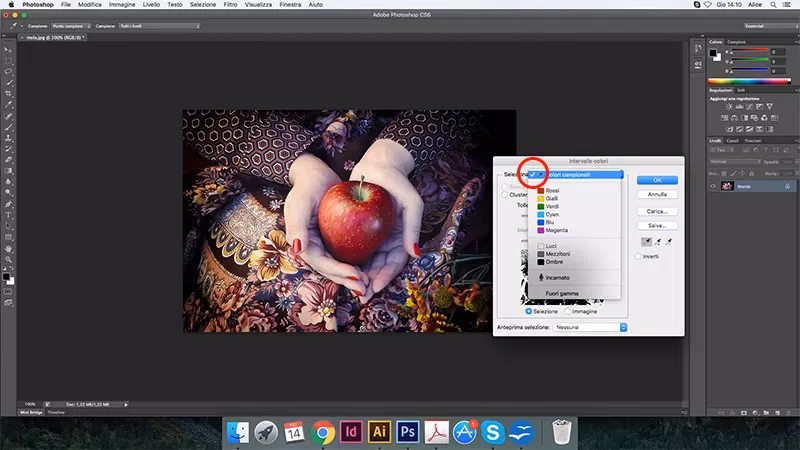Screen dimensions: 800x450
Task: Enable the Inverti checkbox
Action: [639, 256]
